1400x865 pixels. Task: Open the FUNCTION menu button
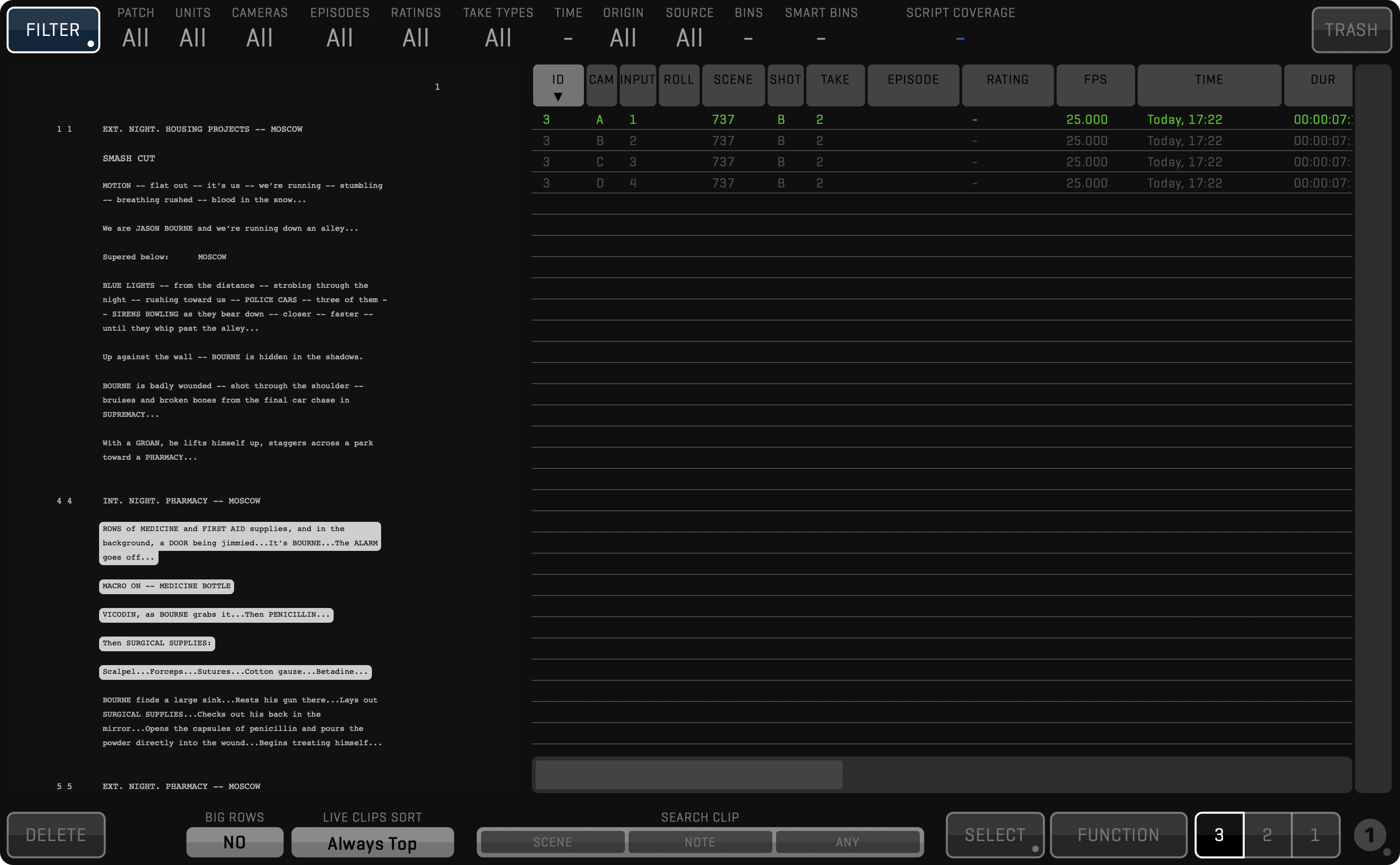point(1118,835)
